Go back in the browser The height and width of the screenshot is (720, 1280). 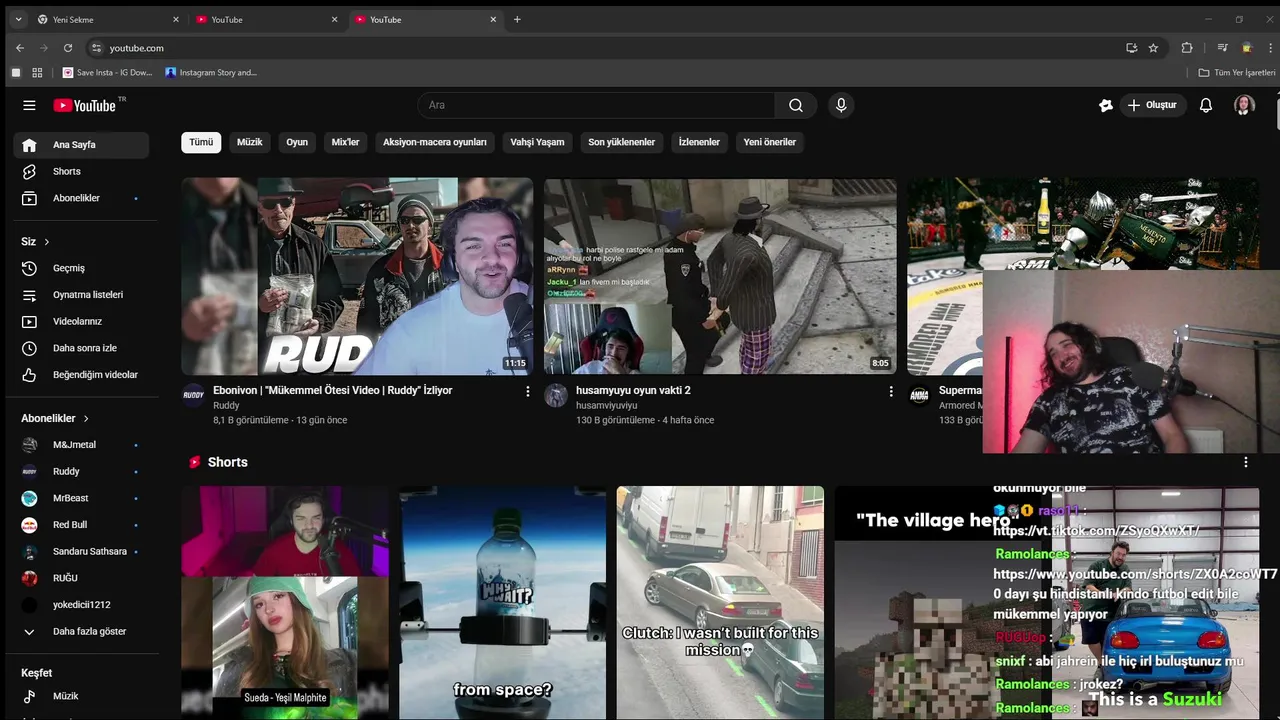pyautogui.click(x=20, y=48)
